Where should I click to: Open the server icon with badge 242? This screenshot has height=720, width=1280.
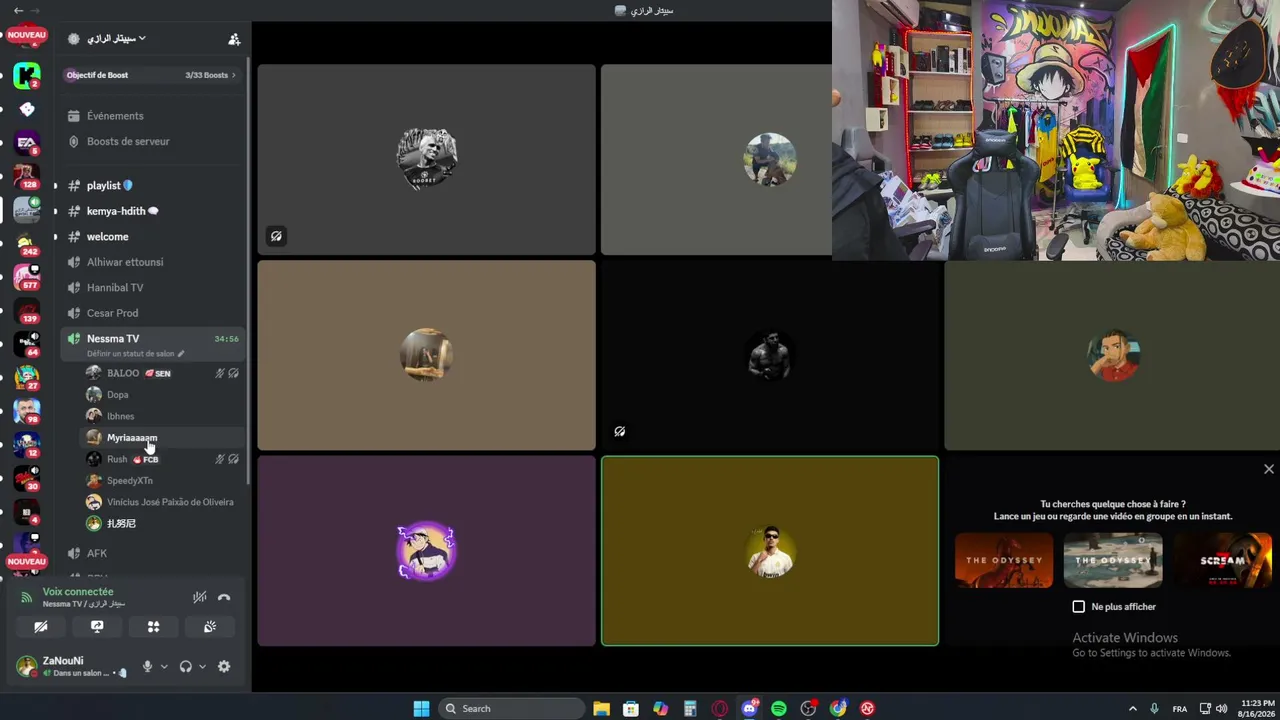point(27,245)
